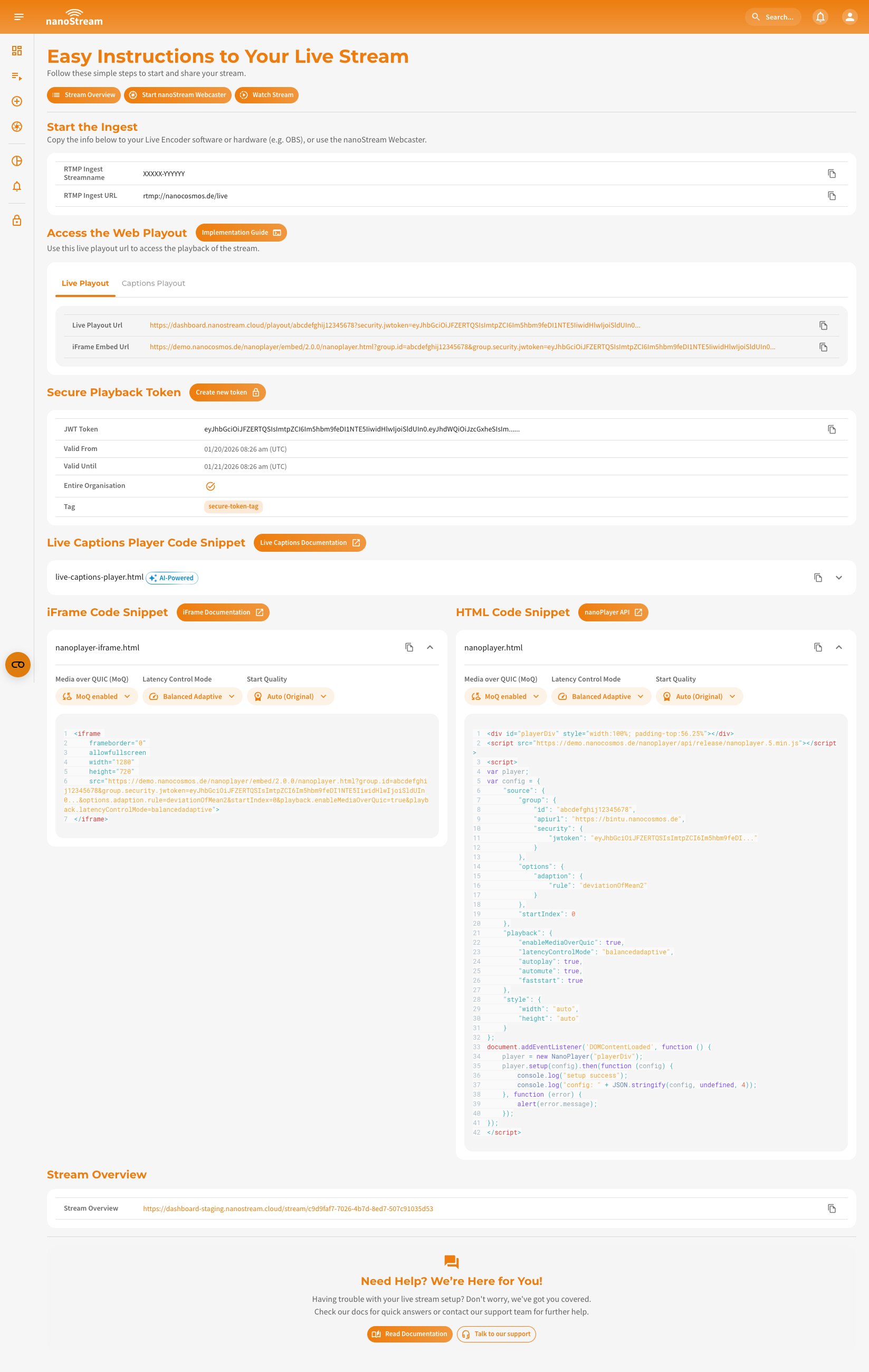Copy the RTMP Ingest URL
This screenshot has width=869, height=1372.
[x=832, y=196]
